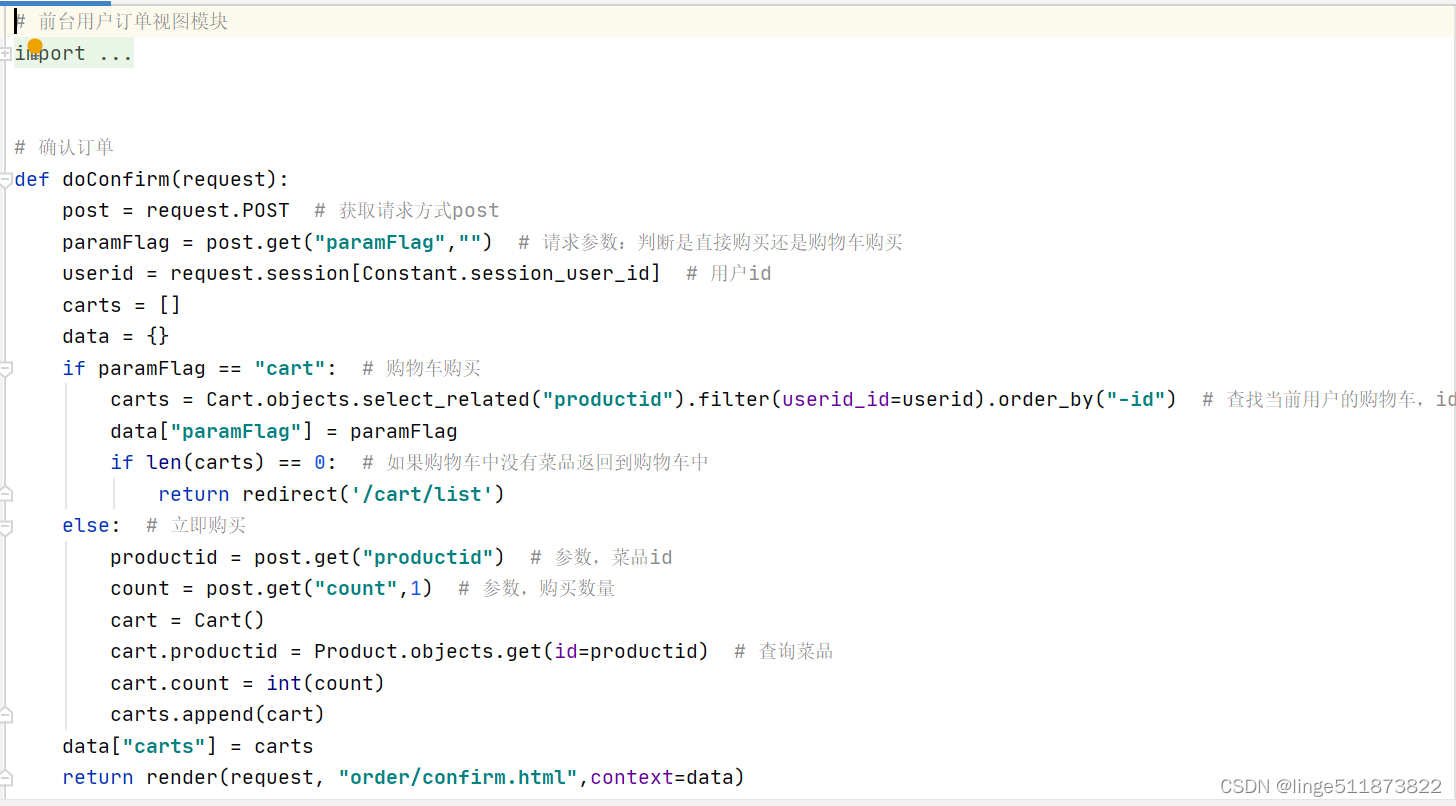This screenshot has height=806, width=1456.
Task: Click the 'redirect' function call
Action: (290, 495)
